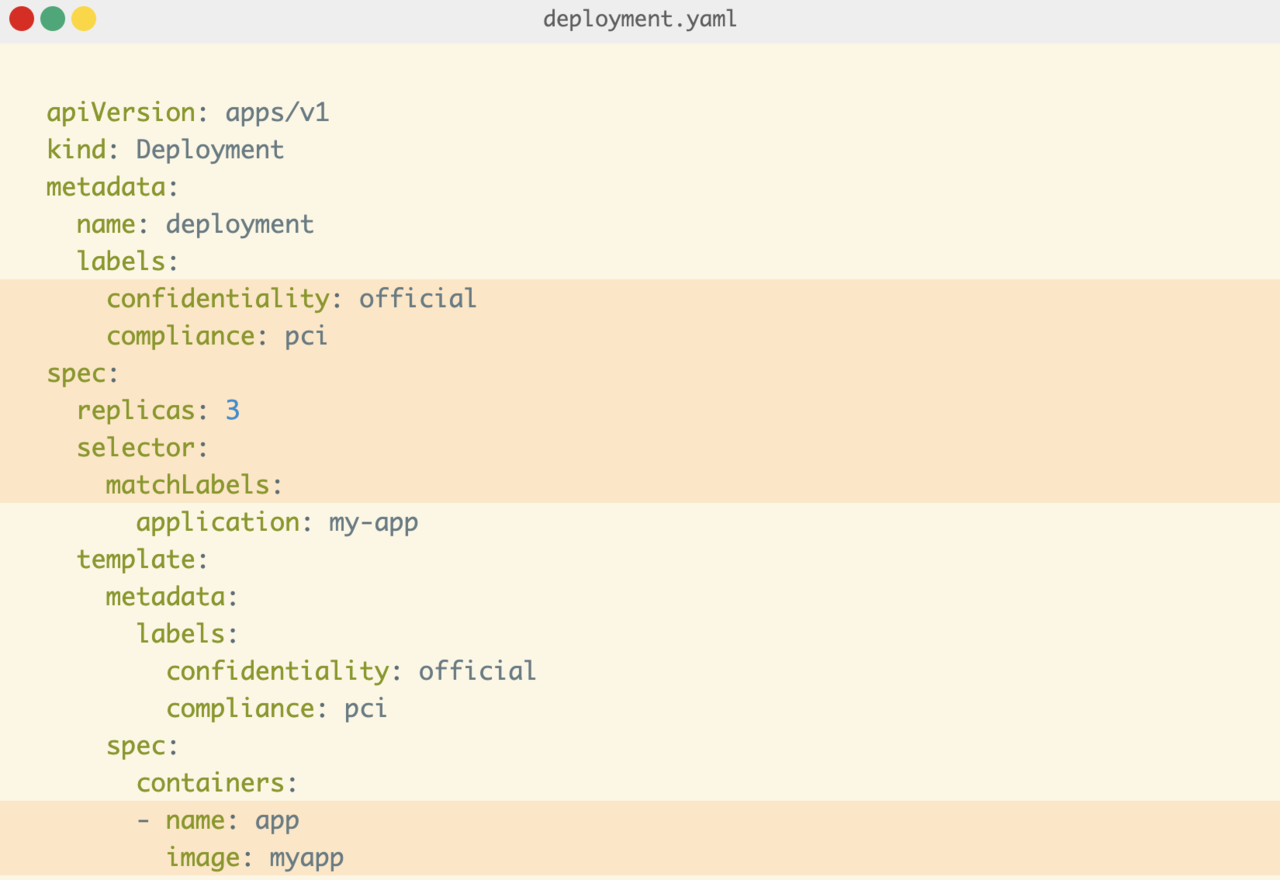Click the blue replicas number 3
This screenshot has width=1280, height=880.
(233, 410)
